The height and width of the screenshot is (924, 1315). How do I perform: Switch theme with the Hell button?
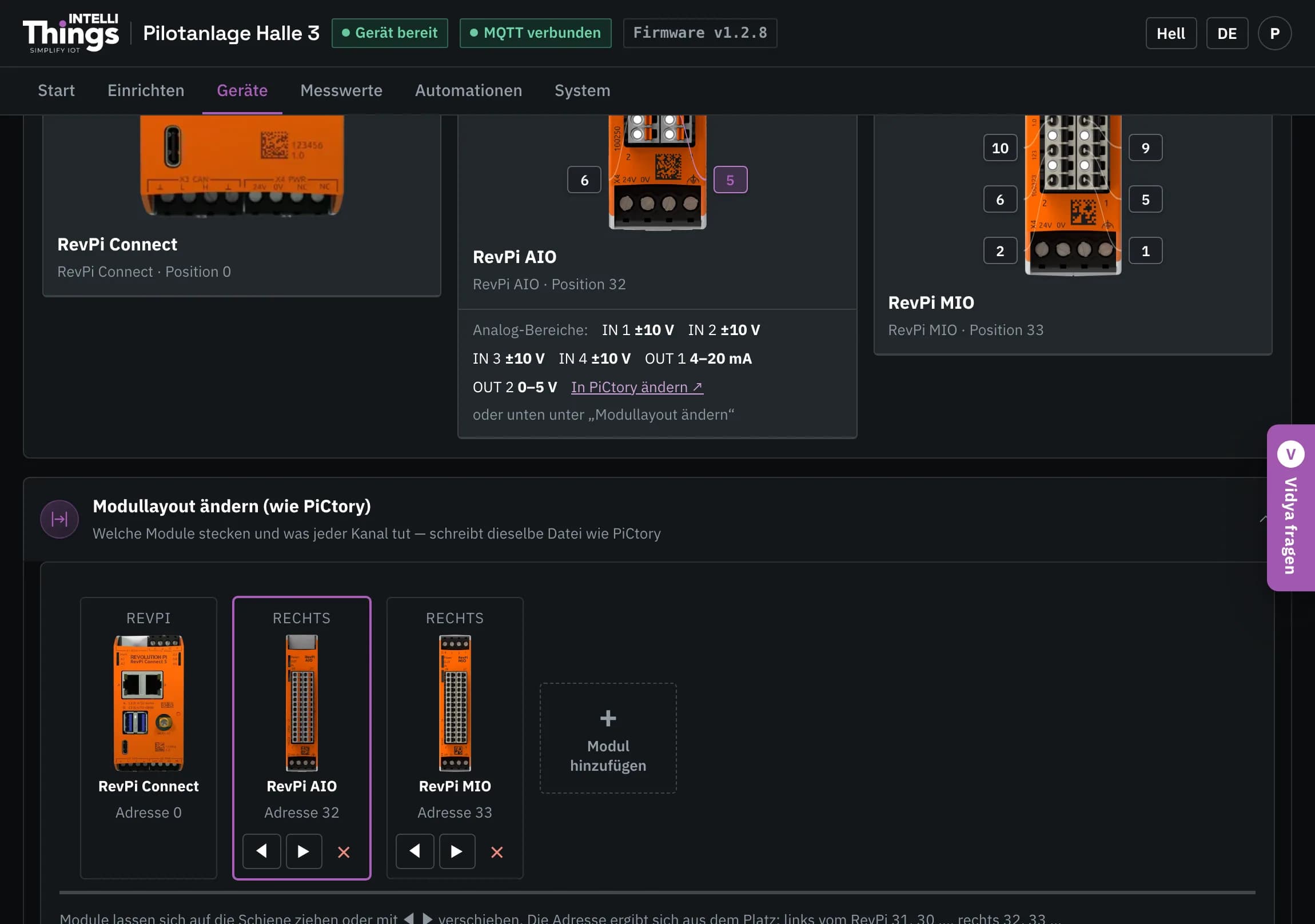coord(1171,33)
